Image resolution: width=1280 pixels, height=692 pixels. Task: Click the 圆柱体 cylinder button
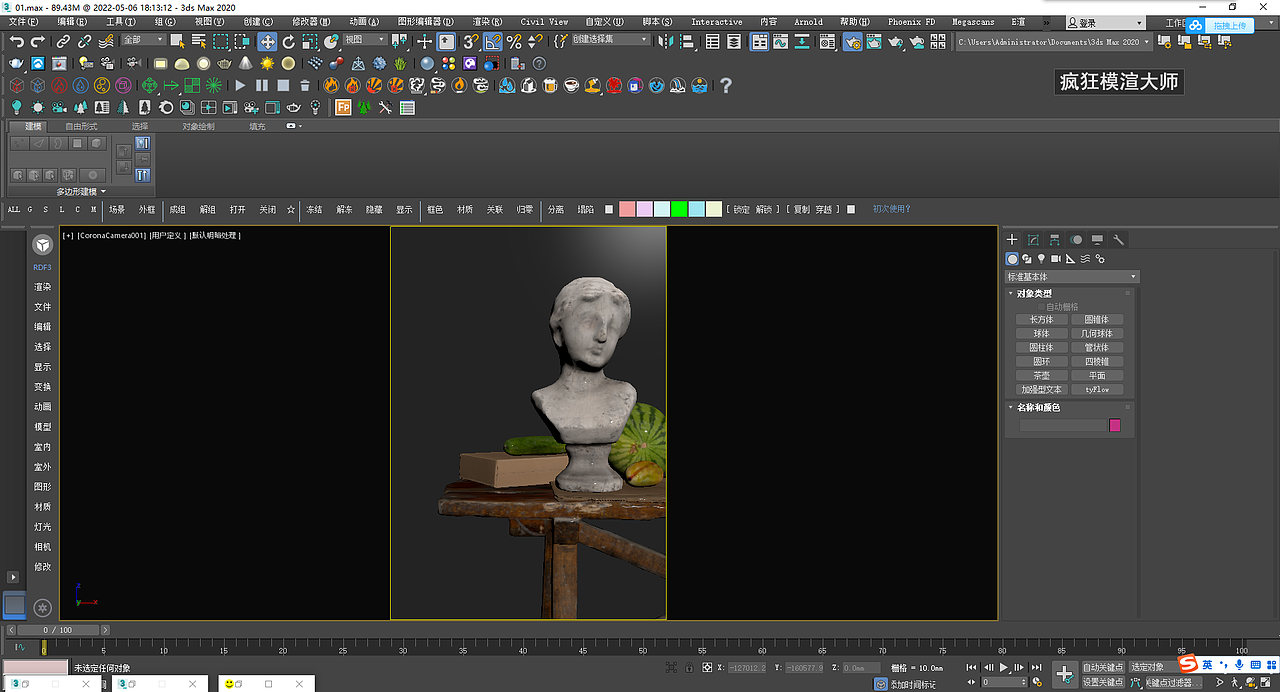coord(1041,348)
